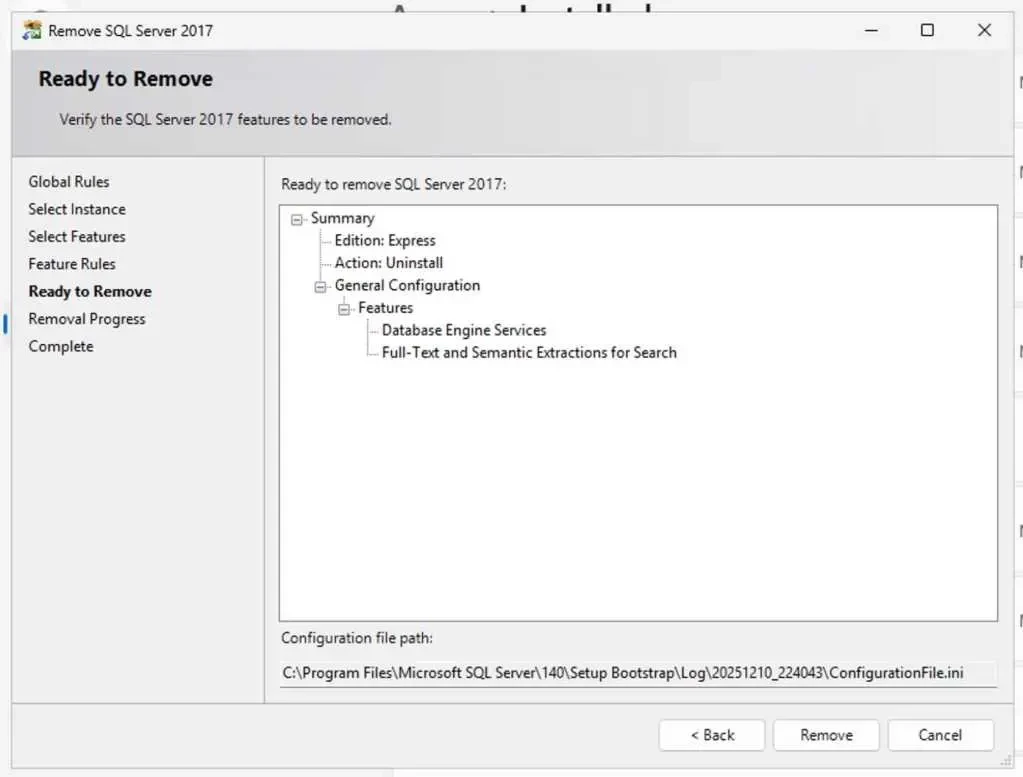Go to the Select Instance step
Image resolution: width=1023 pixels, height=777 pixels.
pos(77,209)
